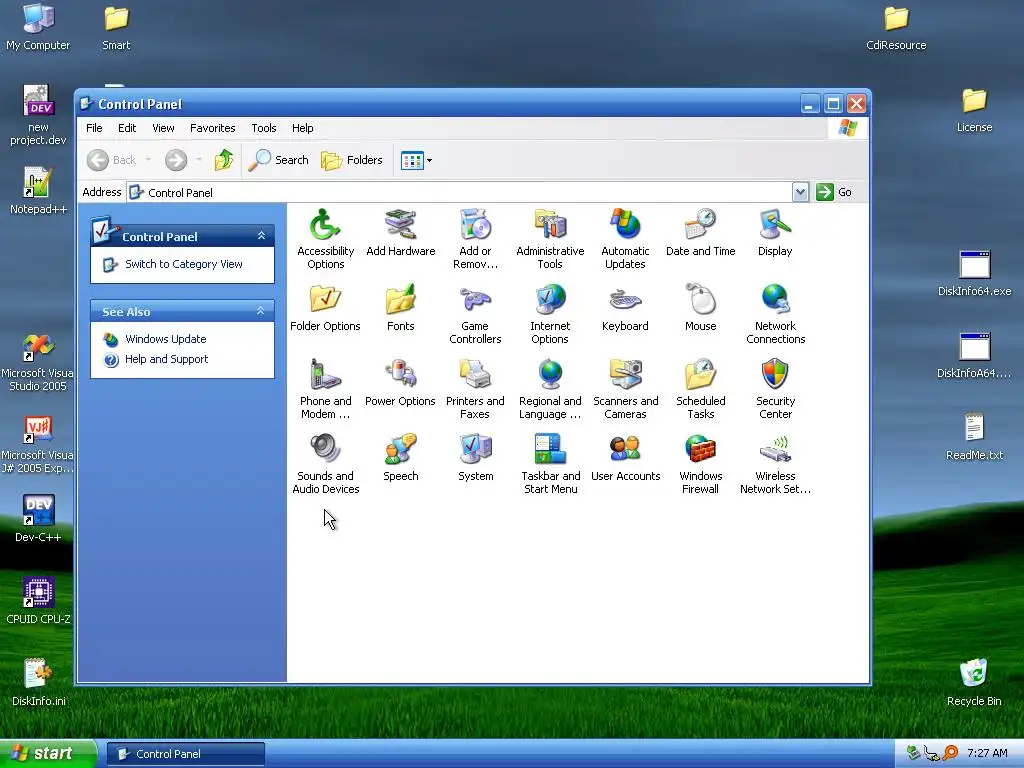Click Help and Support link

tap(166, 359)
